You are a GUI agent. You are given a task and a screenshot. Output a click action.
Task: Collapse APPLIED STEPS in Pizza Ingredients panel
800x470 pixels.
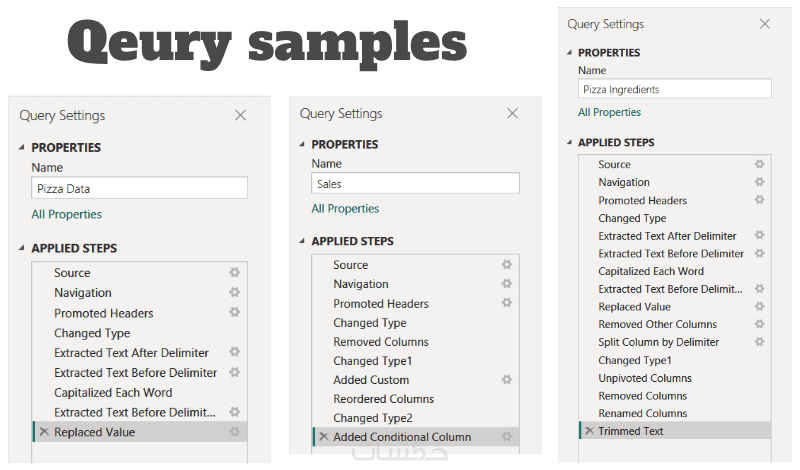[x=570, y=143]
